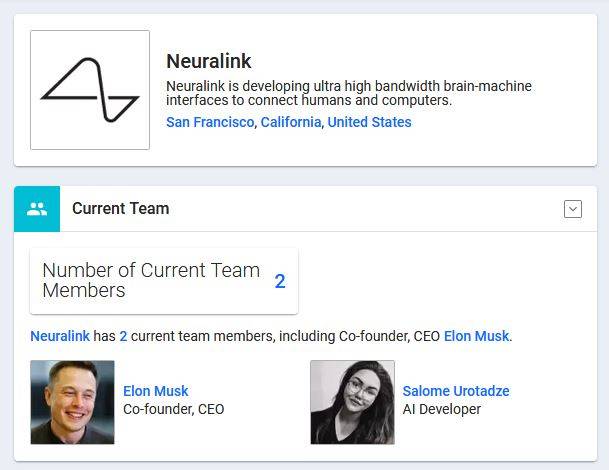Viewport: 609px width, 470px height.
Task: Open the San Francisco location link
Action: click(210, 122)
